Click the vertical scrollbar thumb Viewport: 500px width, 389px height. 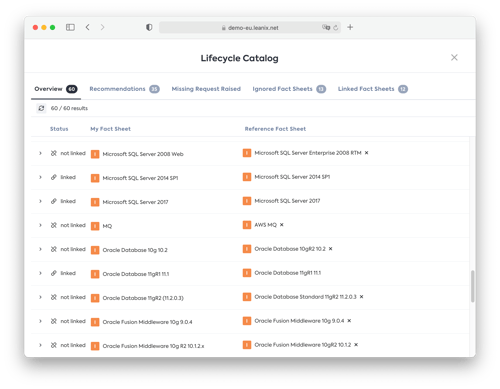pyautogui.click(x=472, y=286)
